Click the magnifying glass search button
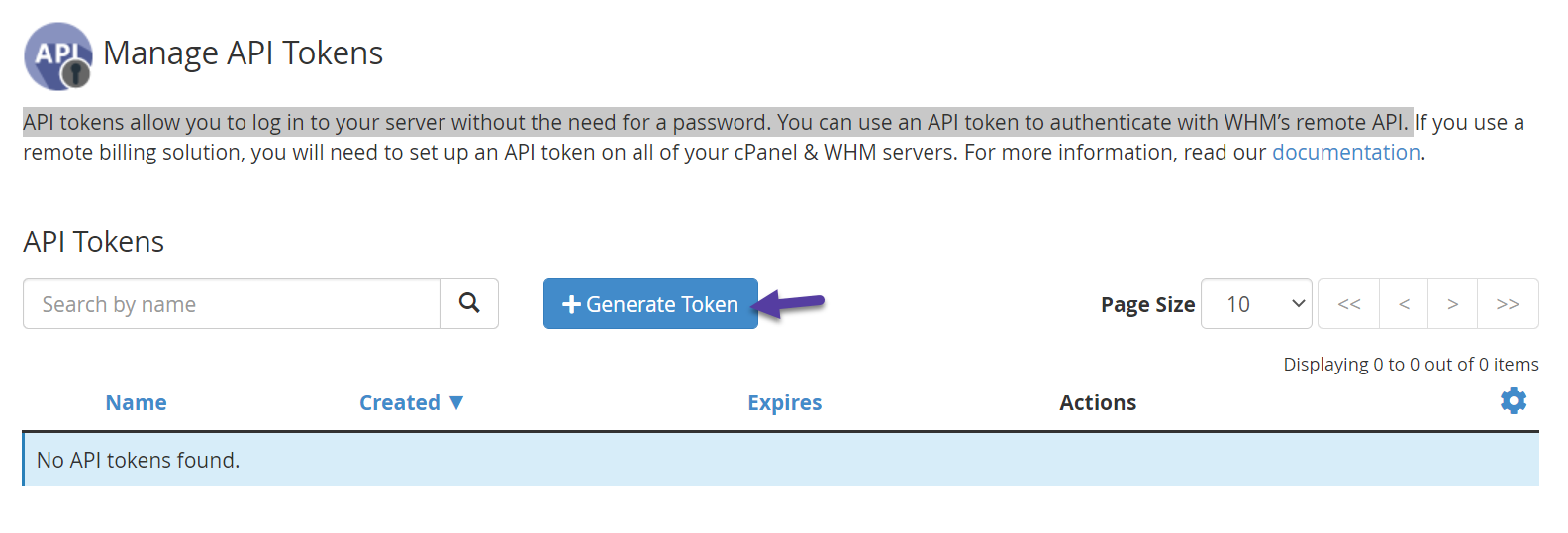The width and height of the screenshot is (1568, 533). 469,303
